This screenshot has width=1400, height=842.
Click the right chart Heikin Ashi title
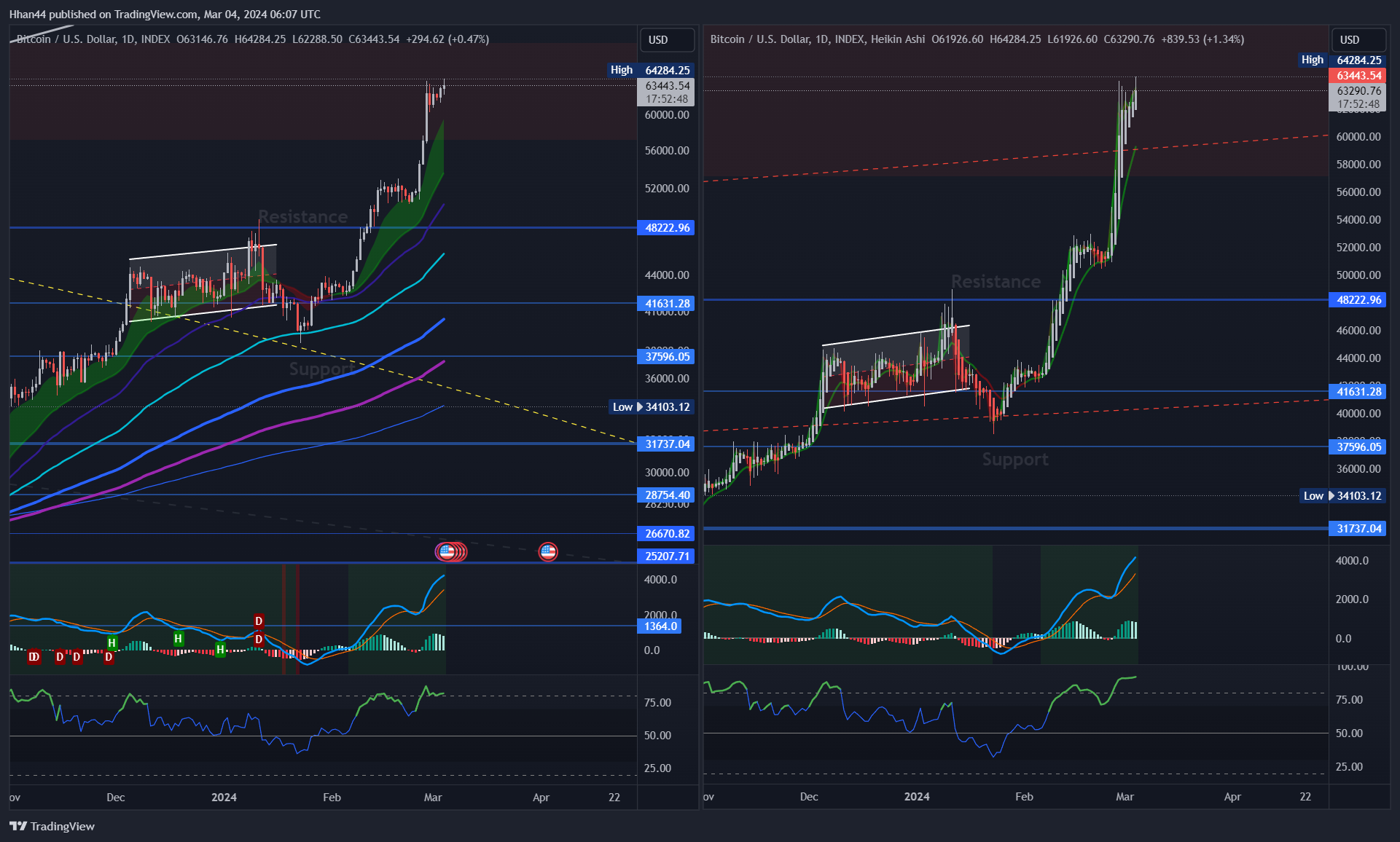coord(818,39)
